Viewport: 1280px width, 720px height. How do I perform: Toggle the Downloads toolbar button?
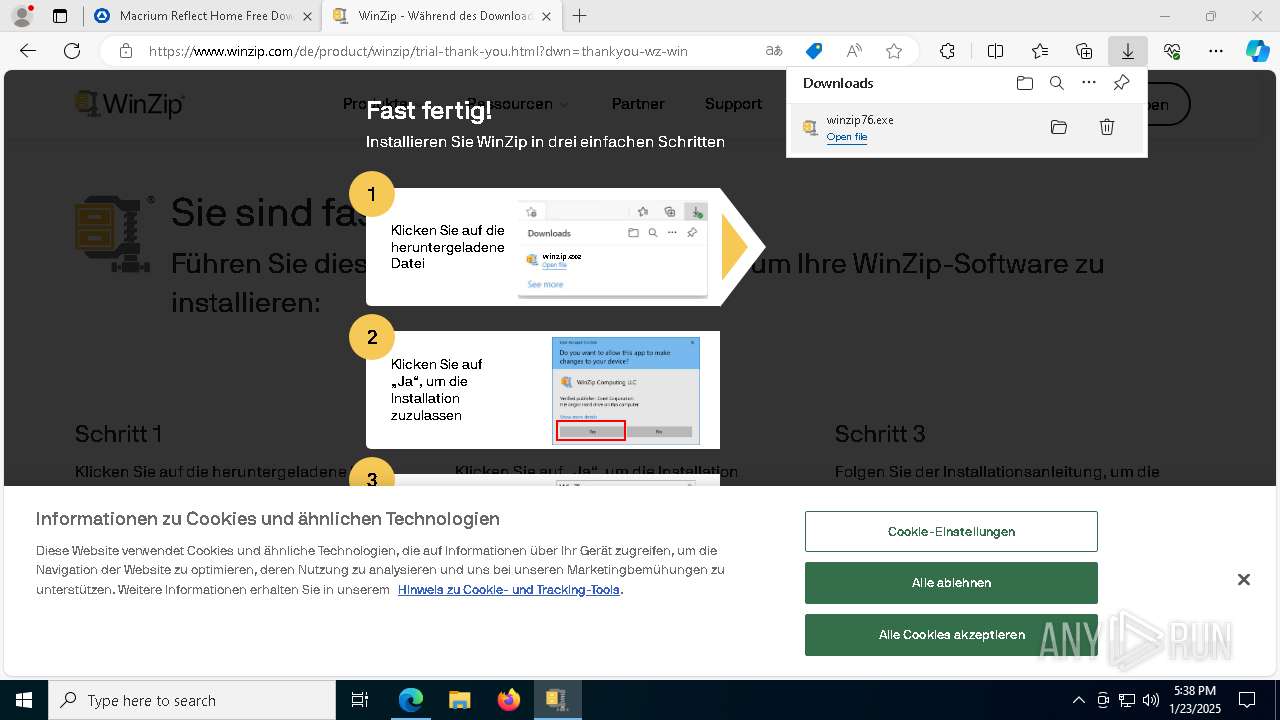pyautogui.click(x=1127, y=51)
